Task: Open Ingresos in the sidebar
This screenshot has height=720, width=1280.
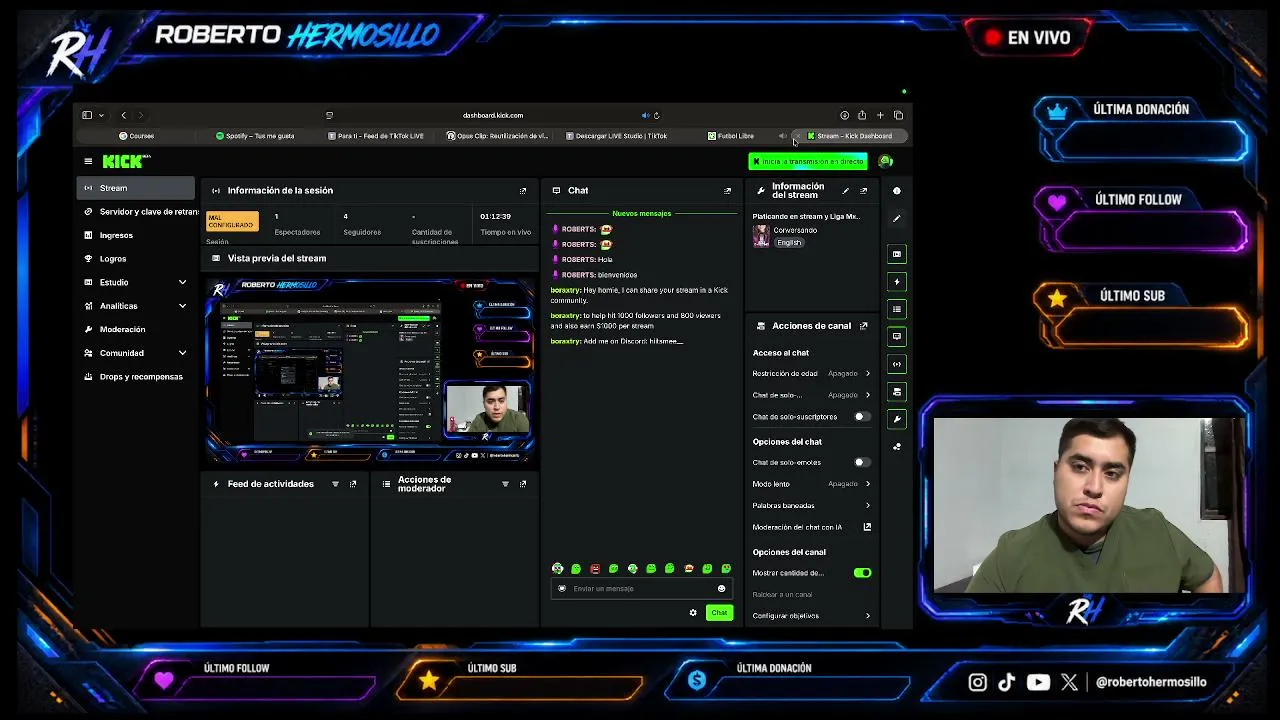Action: pyautogui.click(x=136, y=235)
